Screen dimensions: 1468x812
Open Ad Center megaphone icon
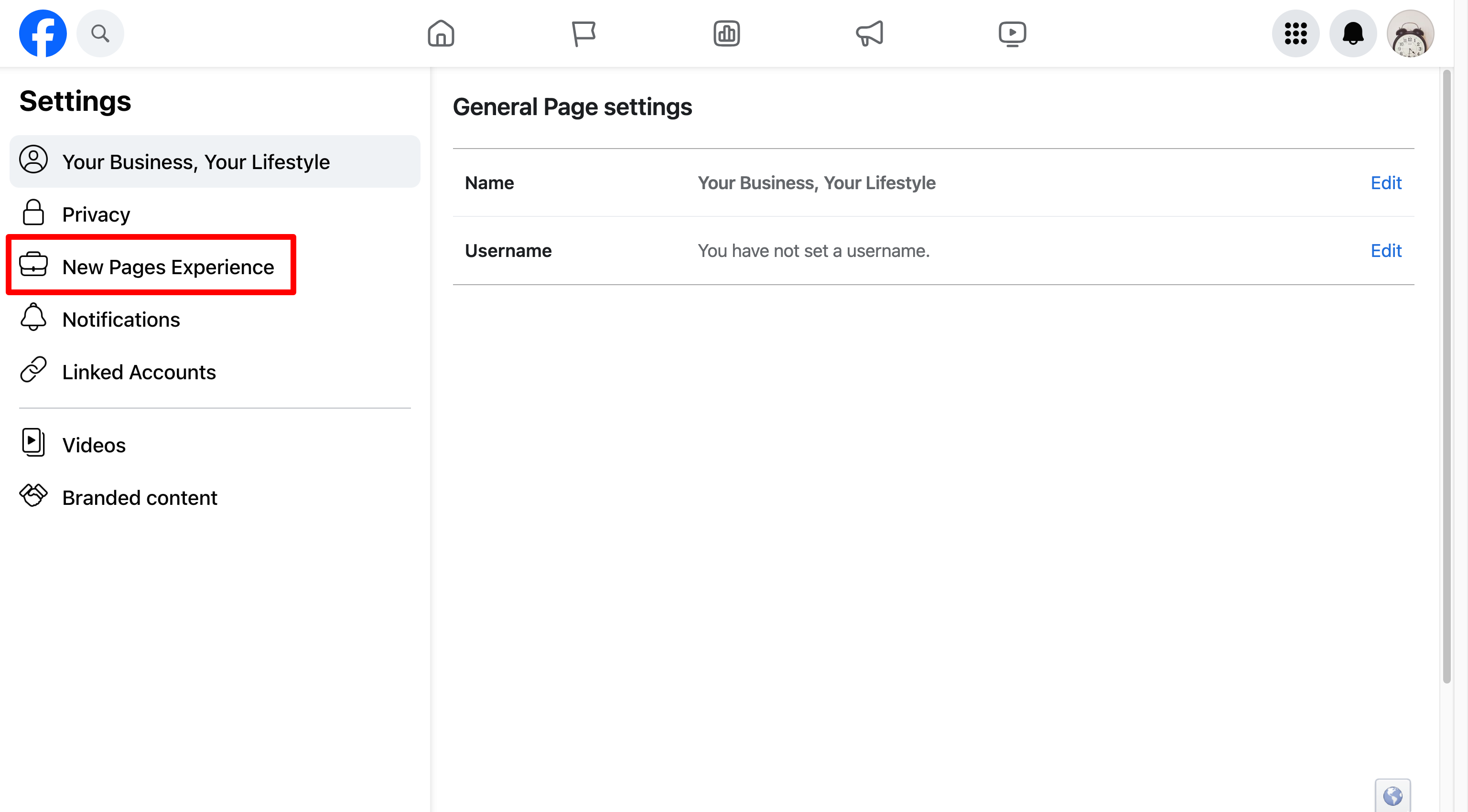(x=870, y=33)
